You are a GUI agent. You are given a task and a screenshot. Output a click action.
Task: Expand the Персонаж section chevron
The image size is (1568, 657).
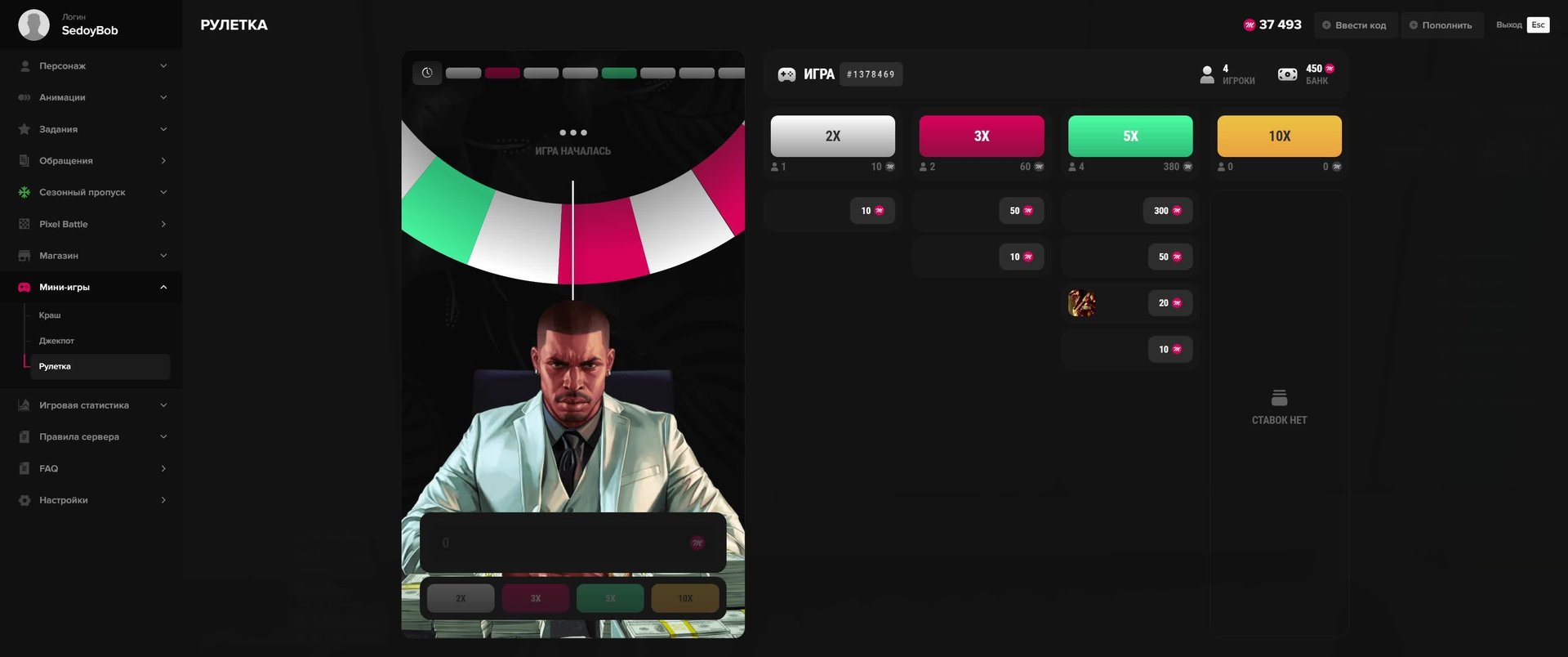click(163, 66)
